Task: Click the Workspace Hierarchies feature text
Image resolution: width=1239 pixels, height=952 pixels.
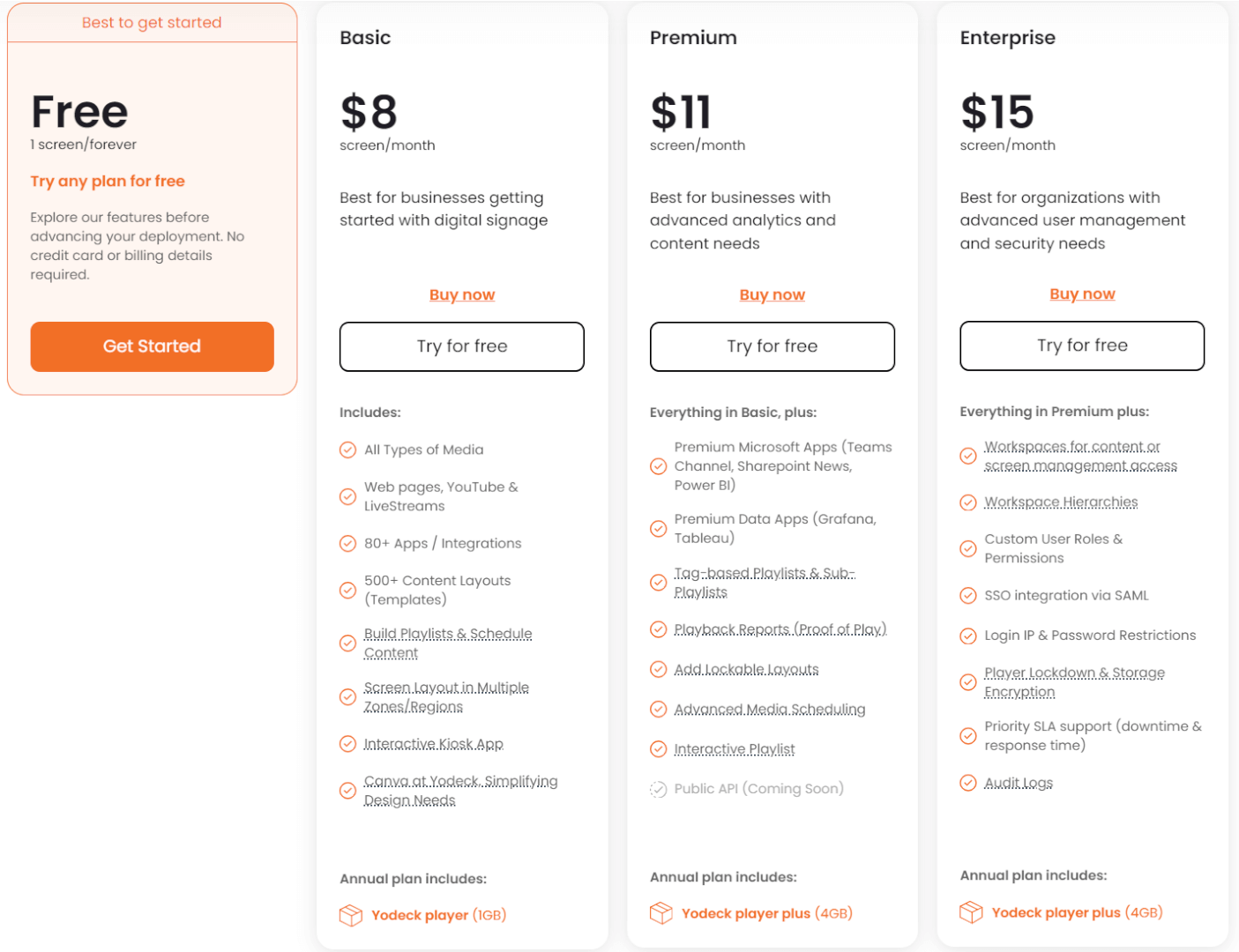Action: tap(1061, 502)
